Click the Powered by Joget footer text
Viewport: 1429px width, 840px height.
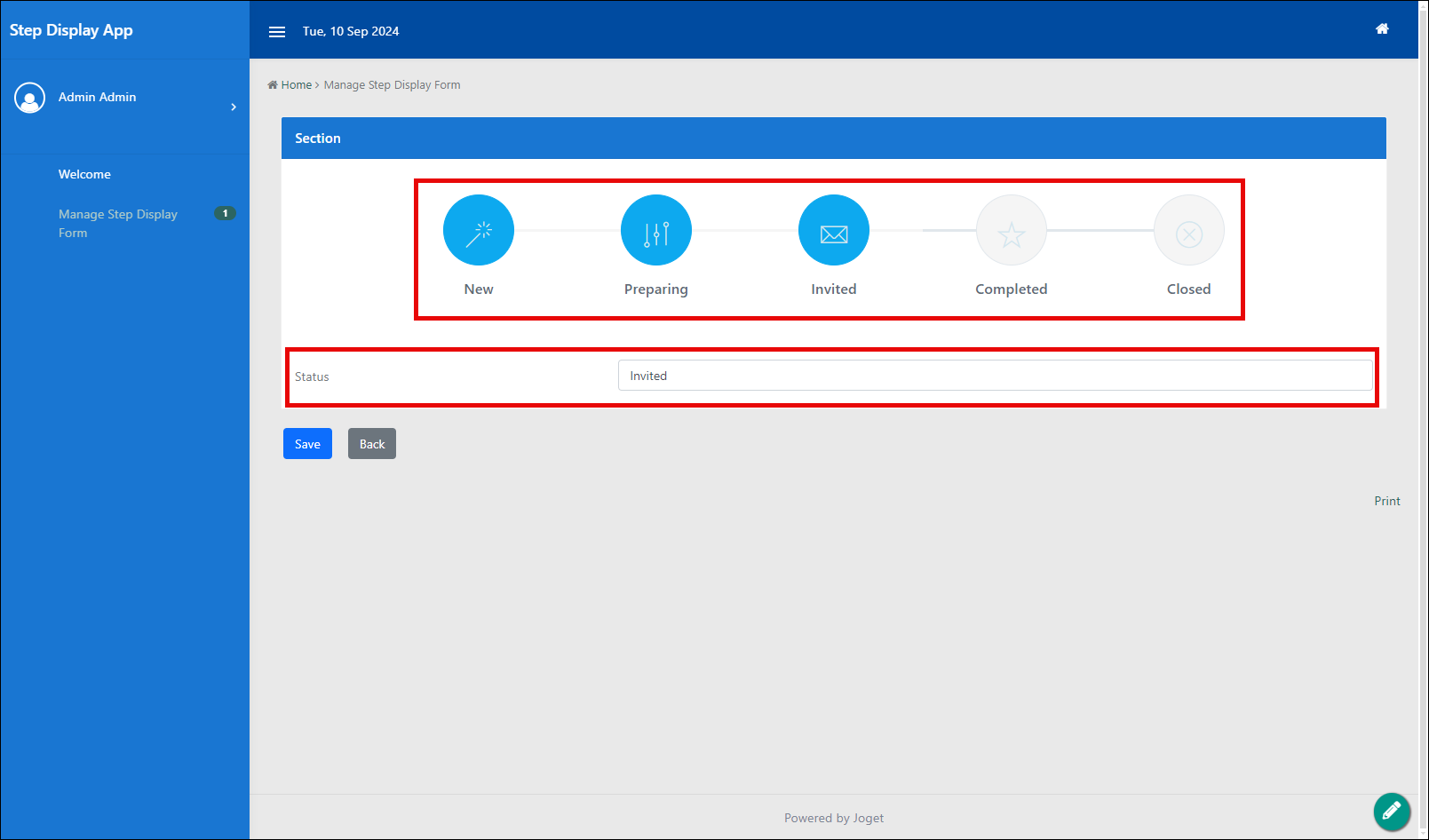coord(834,818)
